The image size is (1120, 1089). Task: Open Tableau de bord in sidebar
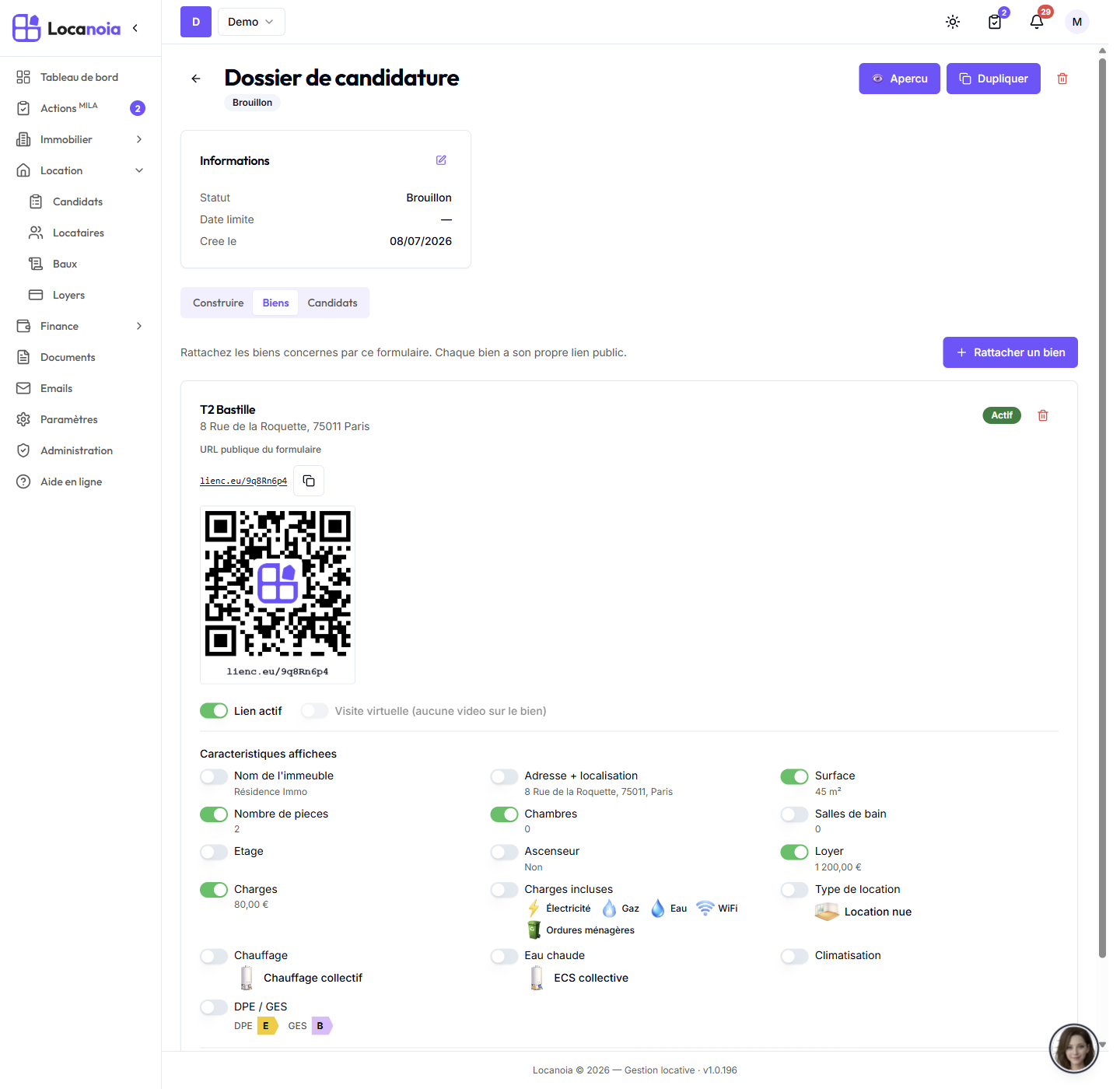81,77
